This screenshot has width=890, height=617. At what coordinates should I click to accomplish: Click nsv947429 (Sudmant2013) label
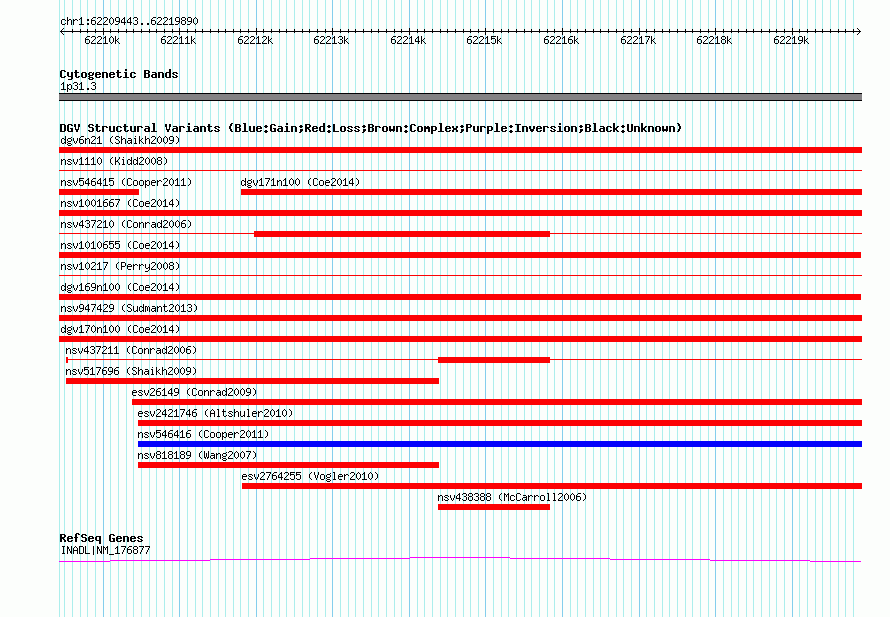(x=129, y=308)
